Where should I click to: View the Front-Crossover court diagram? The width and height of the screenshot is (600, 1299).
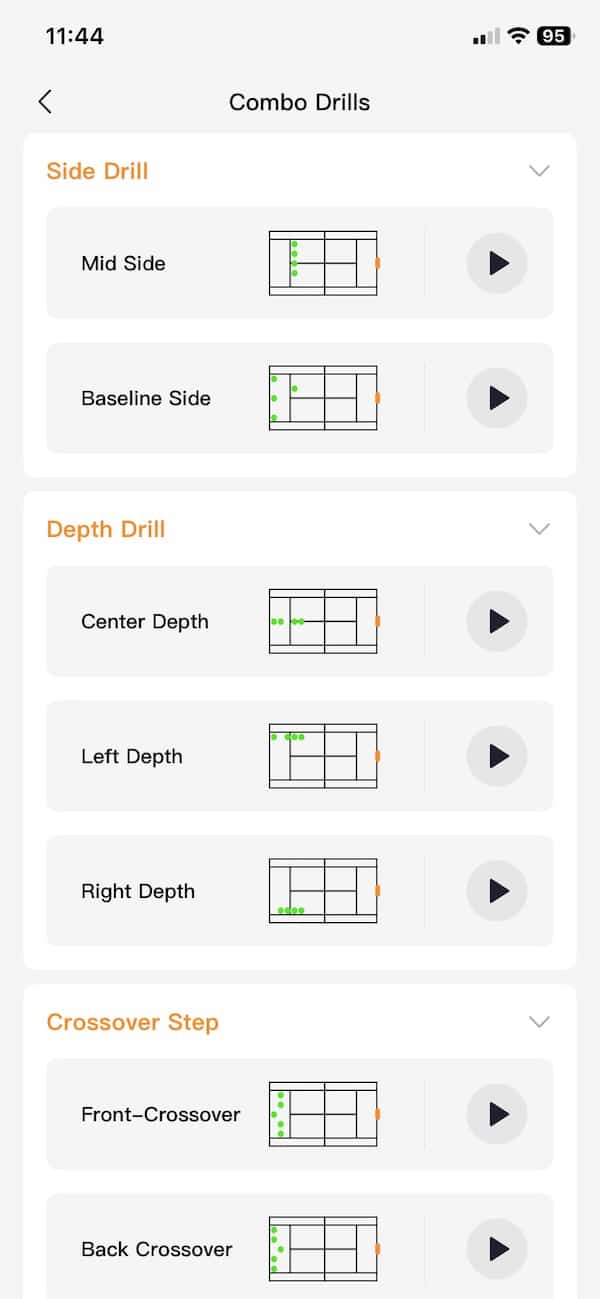[325, 1114]
